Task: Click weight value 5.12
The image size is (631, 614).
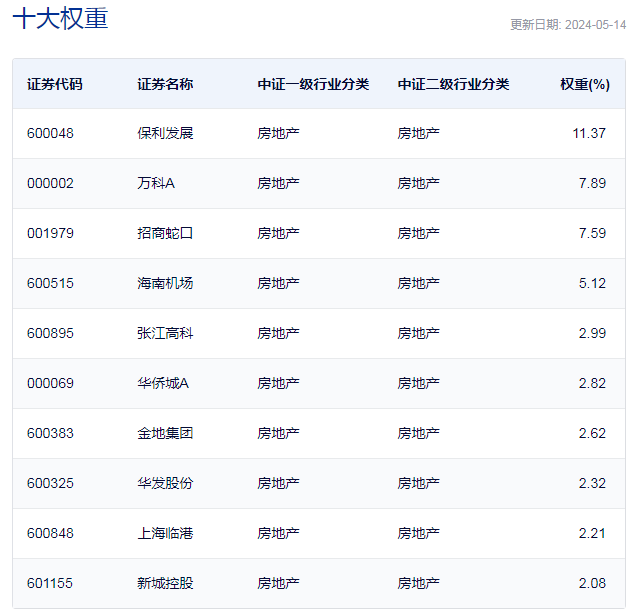Action: coord(592,283)
